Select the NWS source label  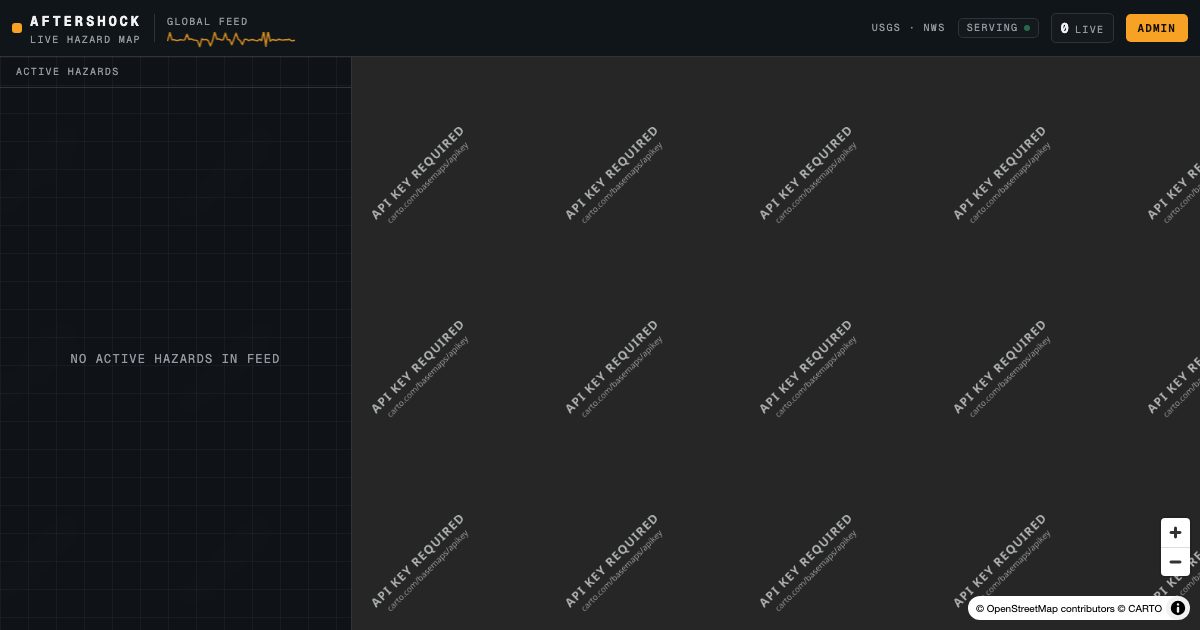(934, 28)
